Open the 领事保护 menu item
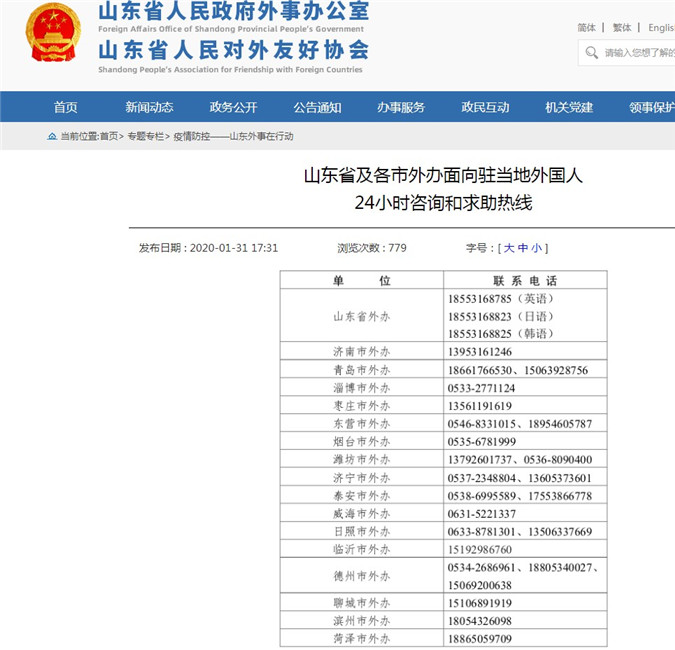This screenshot has width=675, height=650. coord(652,107)
